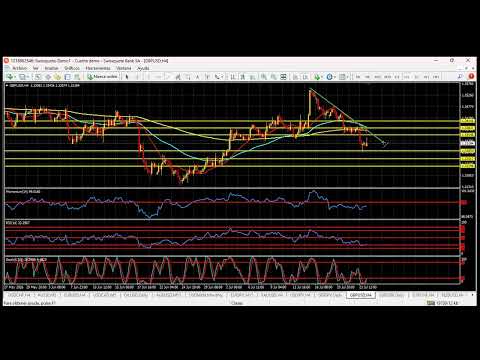Expand the Indicators list dropdown arrow
The height and width of the screenshot is (360, 480).
(x=322, y=77)
